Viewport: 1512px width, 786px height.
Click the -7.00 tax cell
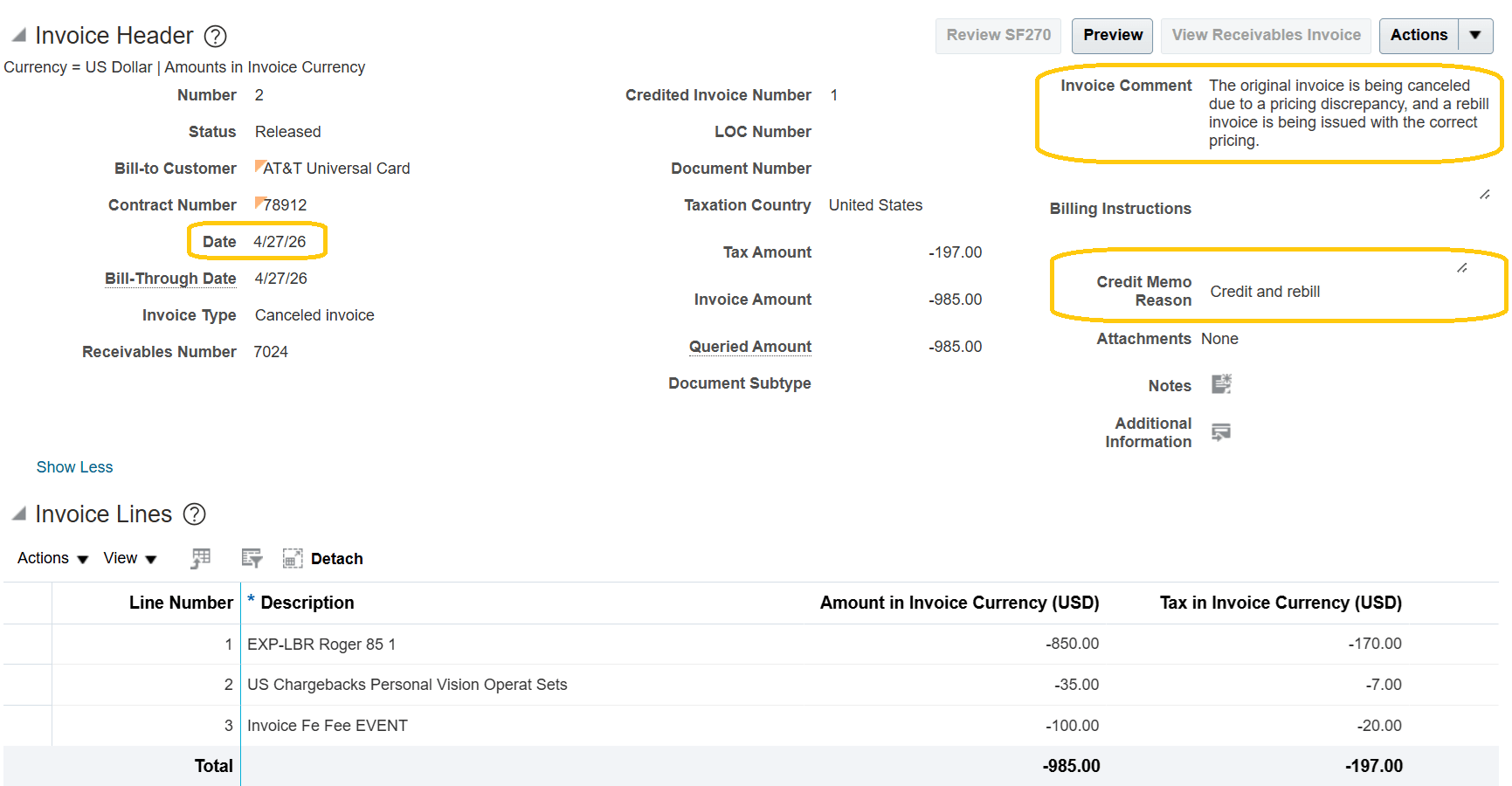point(1384,685)
